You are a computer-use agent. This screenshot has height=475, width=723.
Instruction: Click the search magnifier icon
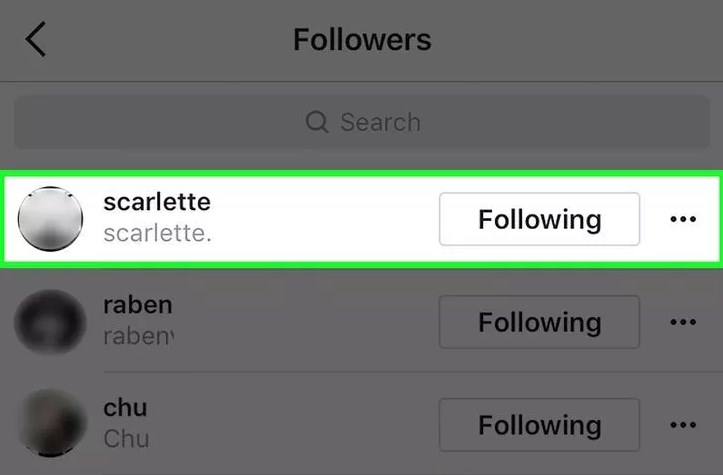(x=317, y=122)
